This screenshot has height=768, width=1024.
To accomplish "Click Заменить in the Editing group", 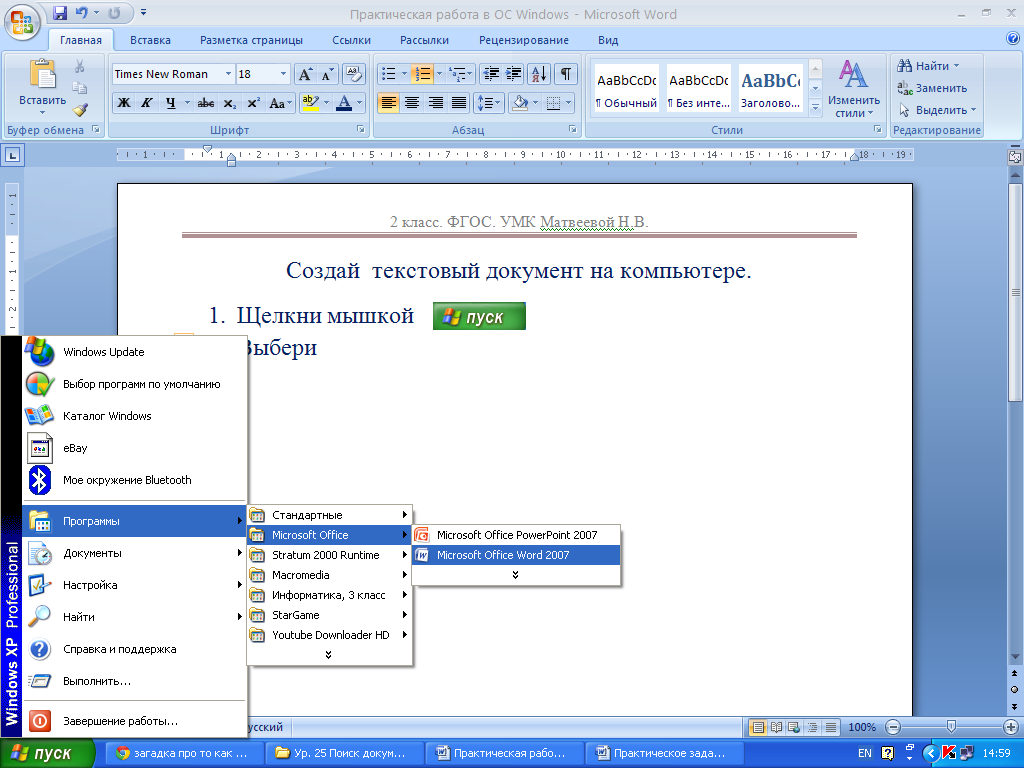I will (x=932, y=88).
